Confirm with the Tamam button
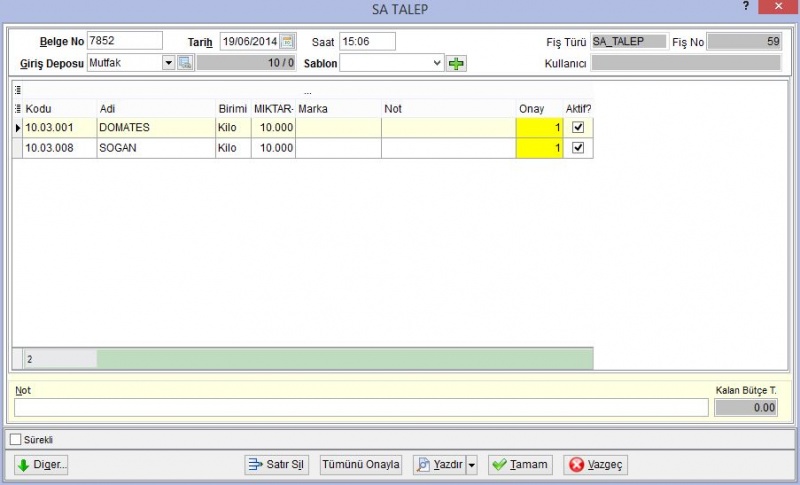Screen dimensions: 800x485 click(520, 465)
